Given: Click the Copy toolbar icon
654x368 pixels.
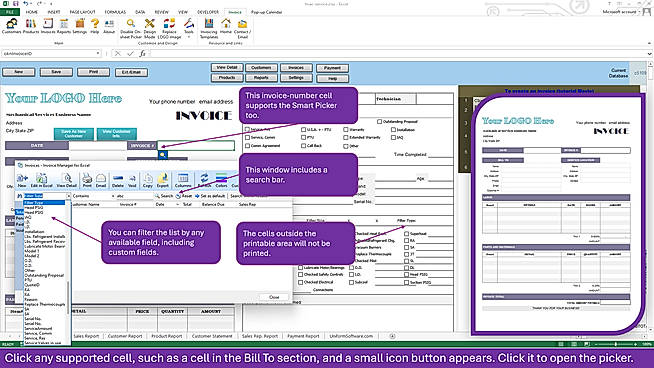Looking at the screenshot, I should coord(148,180).
